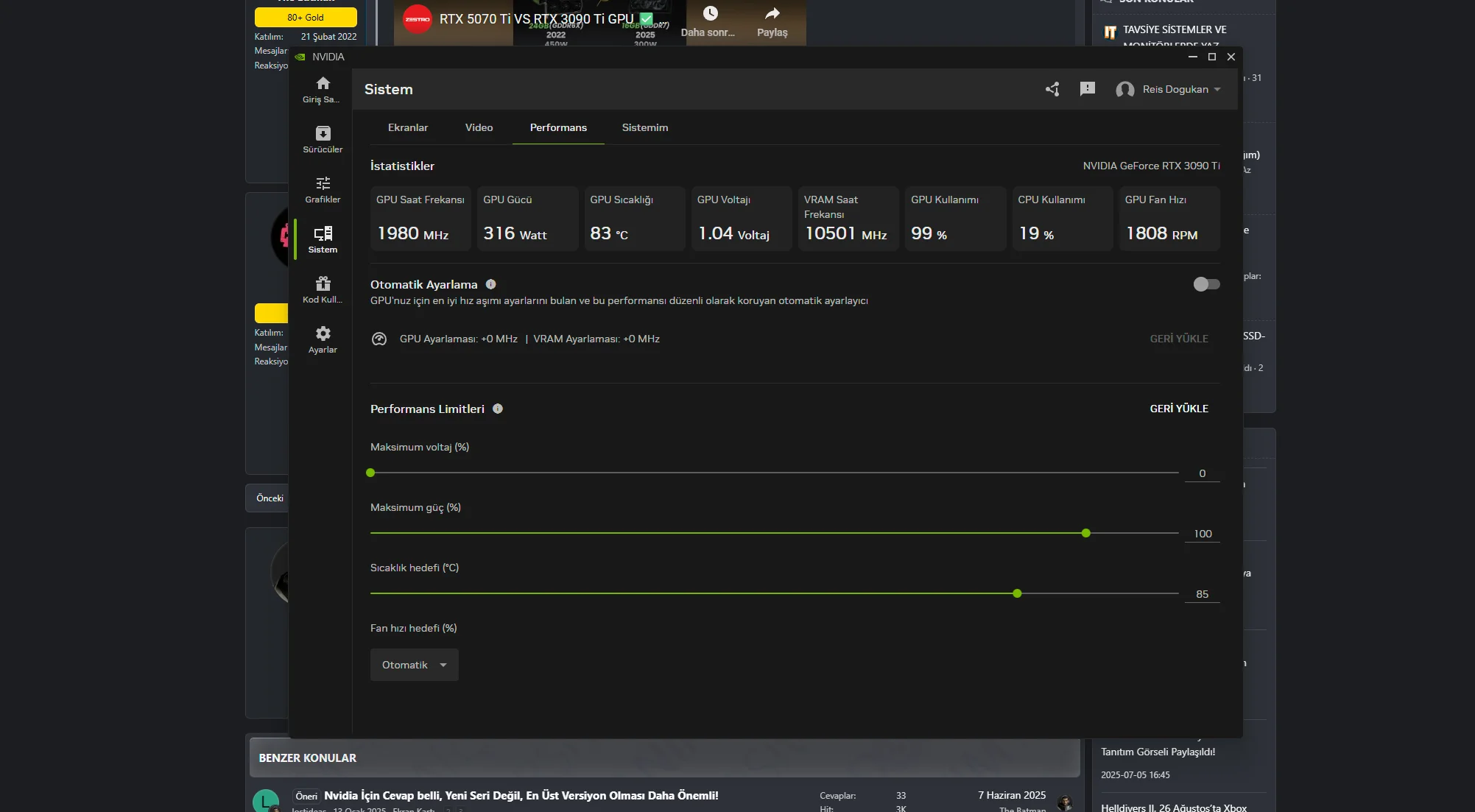The image size is (1475, 812).
Task: Open the Giriş Sayfası home icon
Action: pyautogui.click(x=323, y=89)
